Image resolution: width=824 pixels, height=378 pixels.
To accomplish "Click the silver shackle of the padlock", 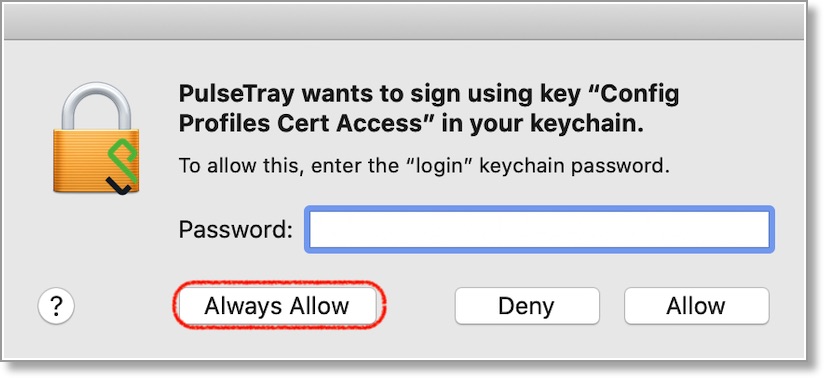I will 96,107.
